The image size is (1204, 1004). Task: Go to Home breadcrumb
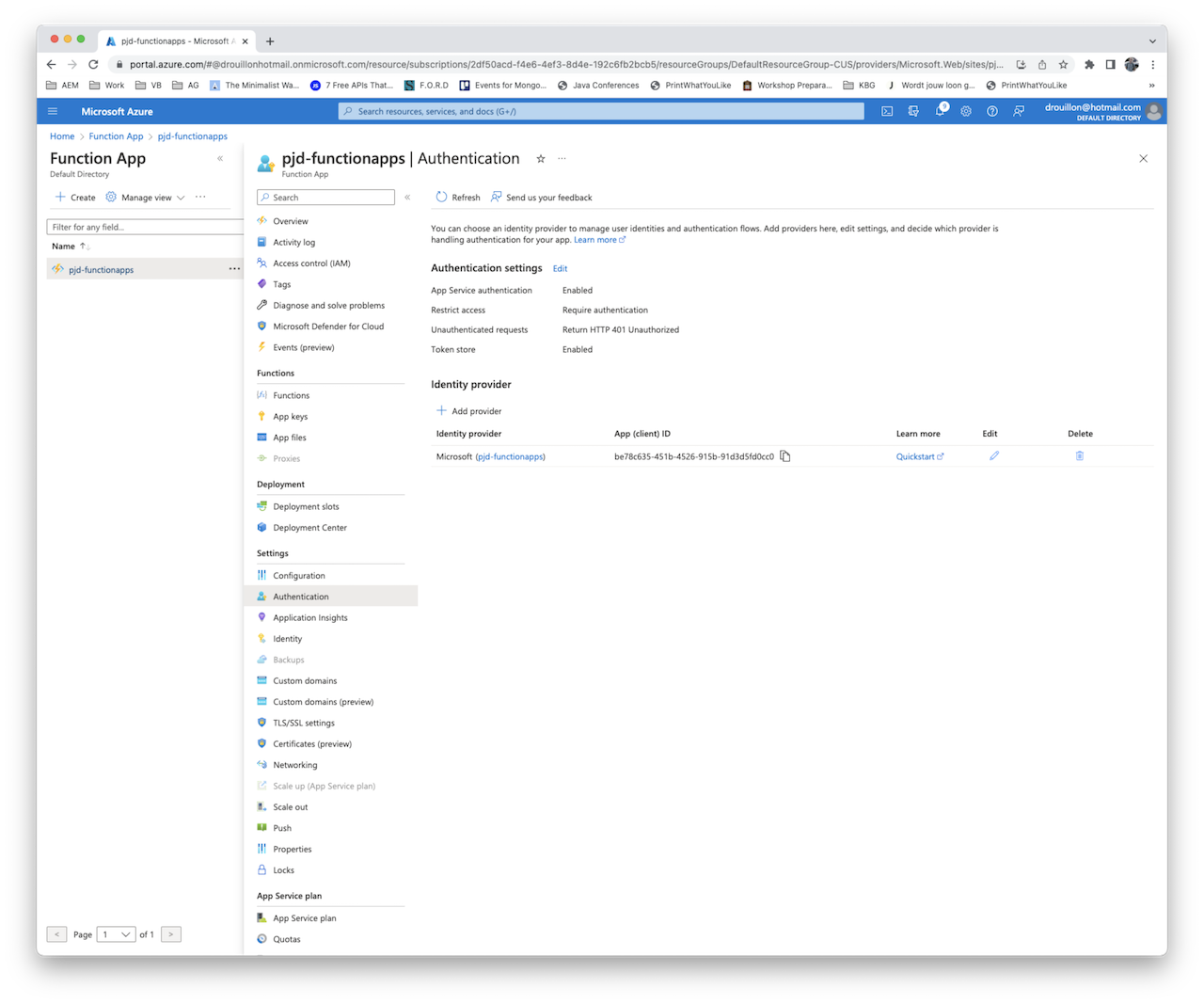[62, 136]
